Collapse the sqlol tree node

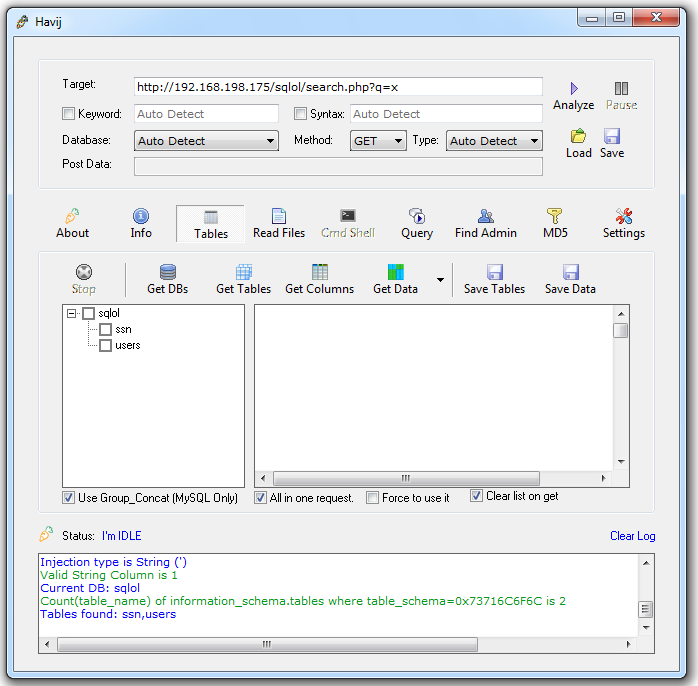pyautogui.click(x=71, y=313)
